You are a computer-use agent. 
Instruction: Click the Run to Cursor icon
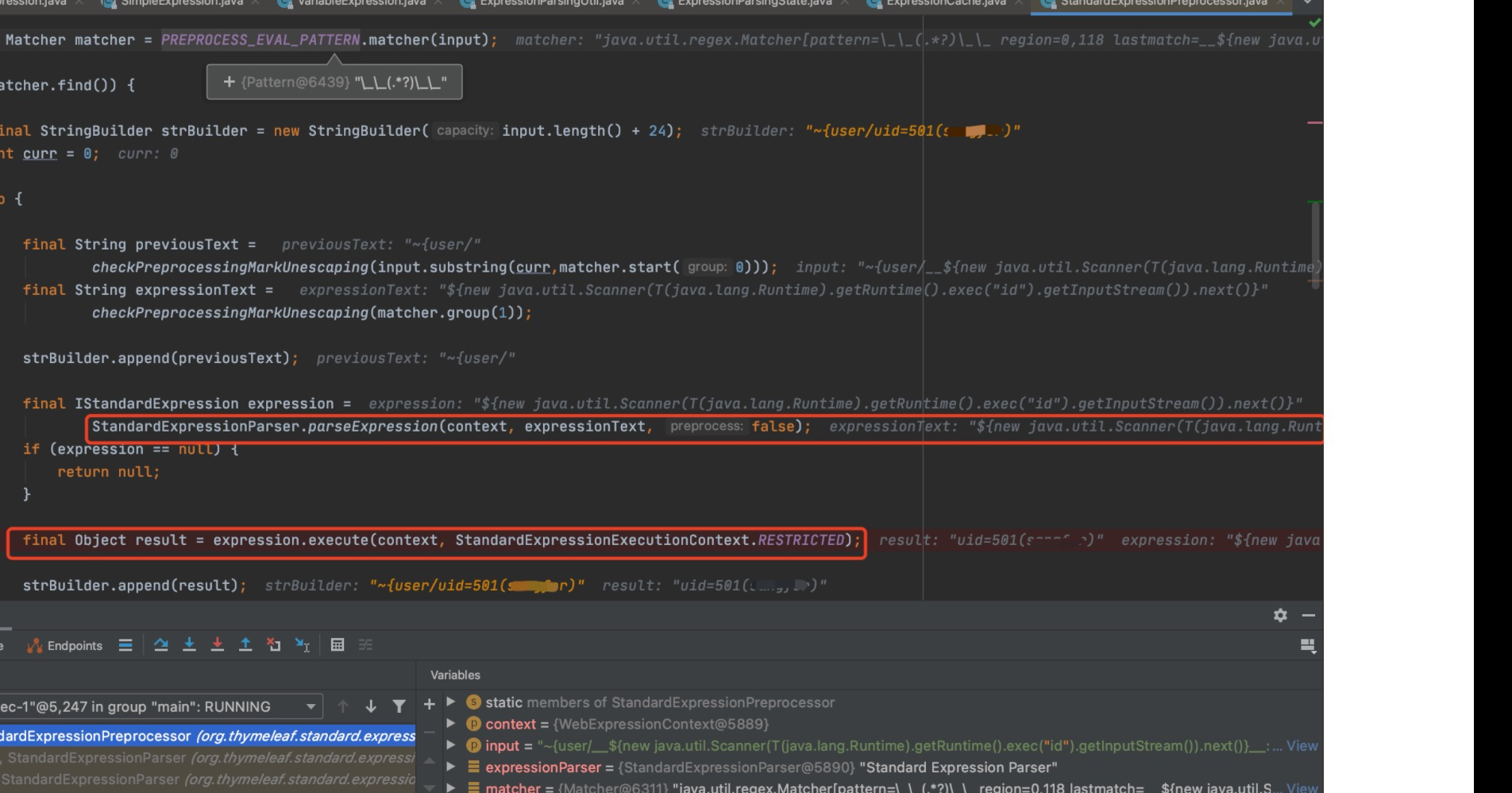tap(303, 645)
